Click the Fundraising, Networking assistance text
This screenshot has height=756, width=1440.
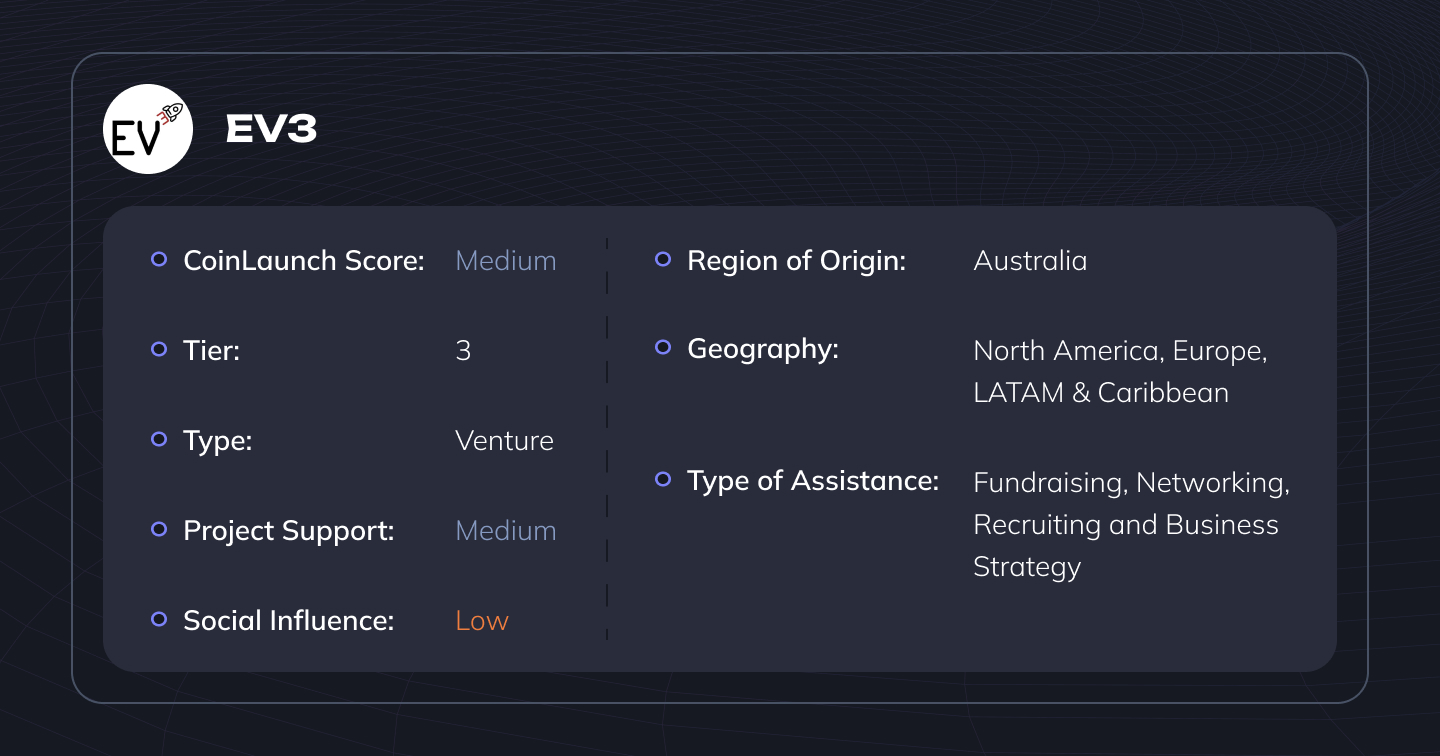1131,483
